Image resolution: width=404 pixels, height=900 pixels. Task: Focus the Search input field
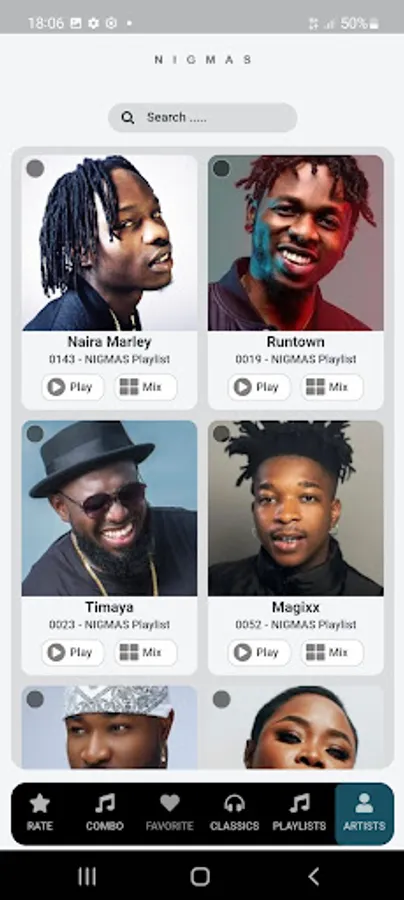coord(202,118)
